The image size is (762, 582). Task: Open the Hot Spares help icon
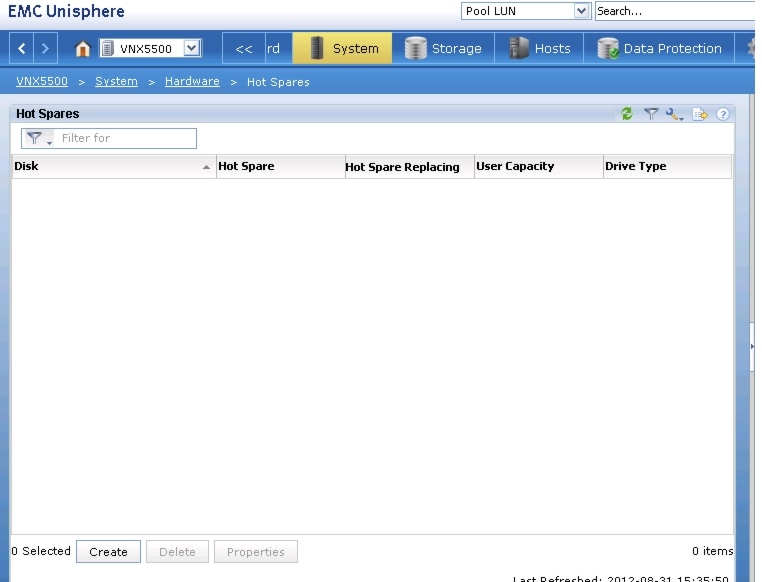coord(723,114)
